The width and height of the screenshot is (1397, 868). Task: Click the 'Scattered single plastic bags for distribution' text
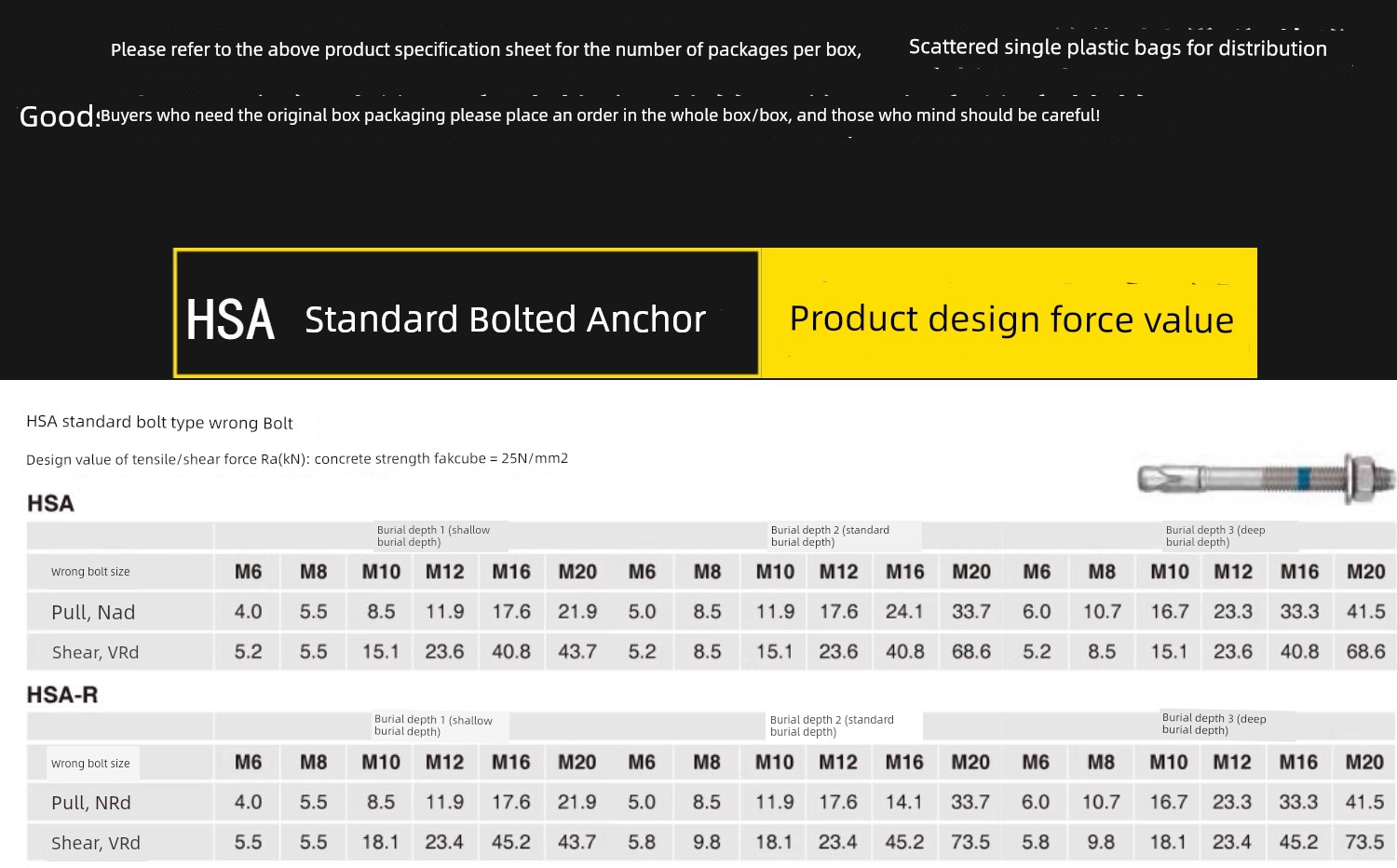(x=1118, y=48)
